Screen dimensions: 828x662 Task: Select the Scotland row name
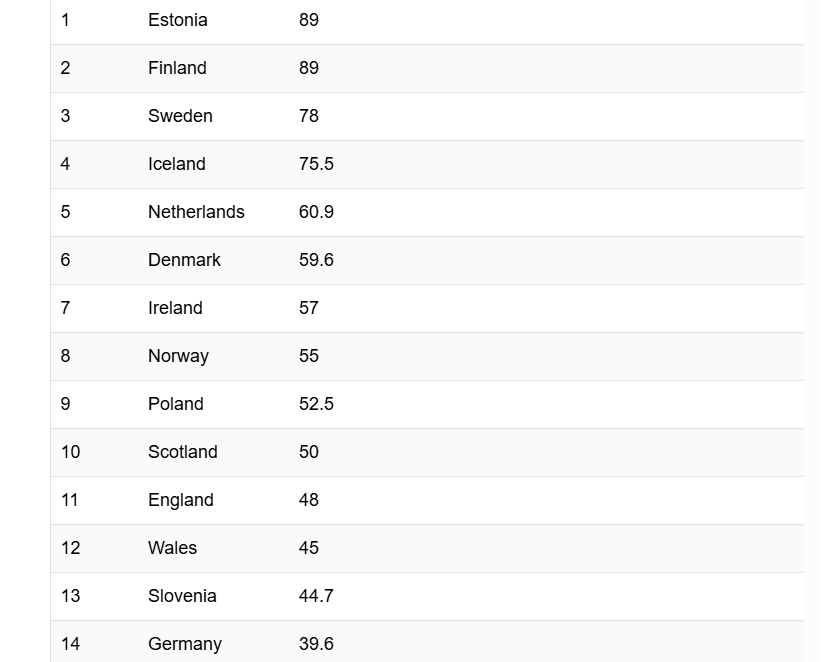(x=183, y=452)
